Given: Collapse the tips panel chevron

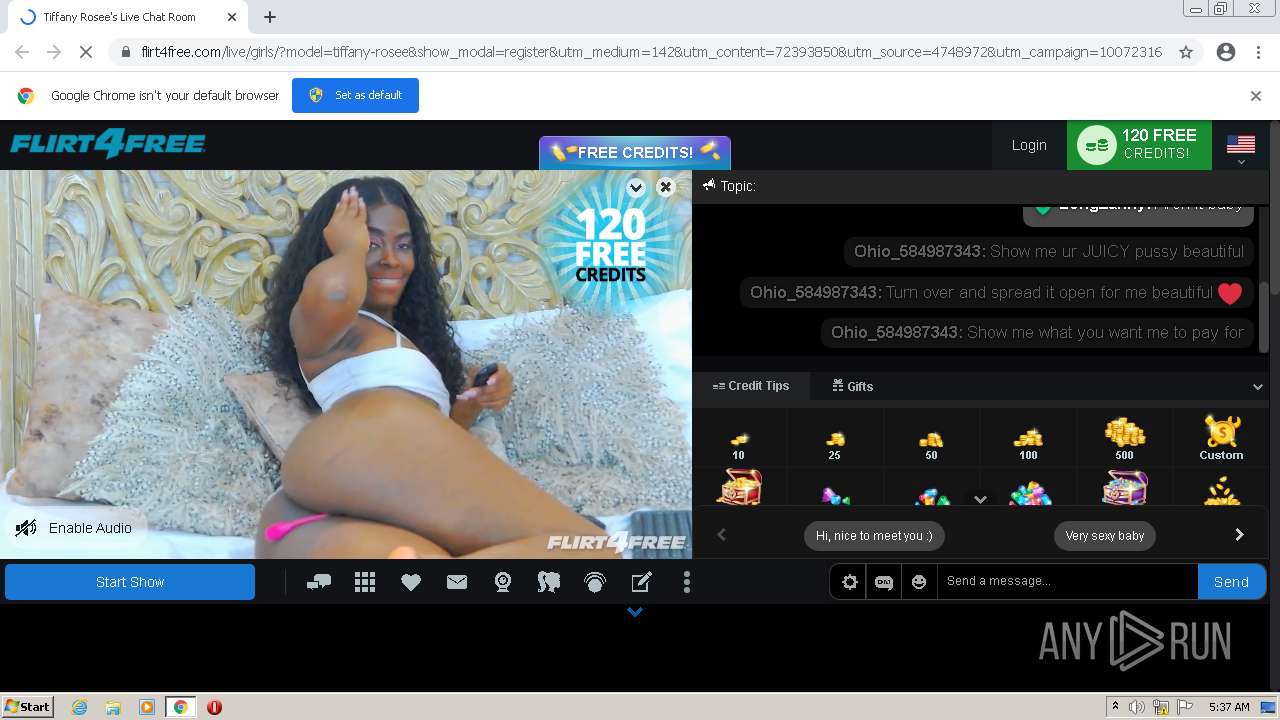Looking at the screenshot, I should click(1258, 386).
